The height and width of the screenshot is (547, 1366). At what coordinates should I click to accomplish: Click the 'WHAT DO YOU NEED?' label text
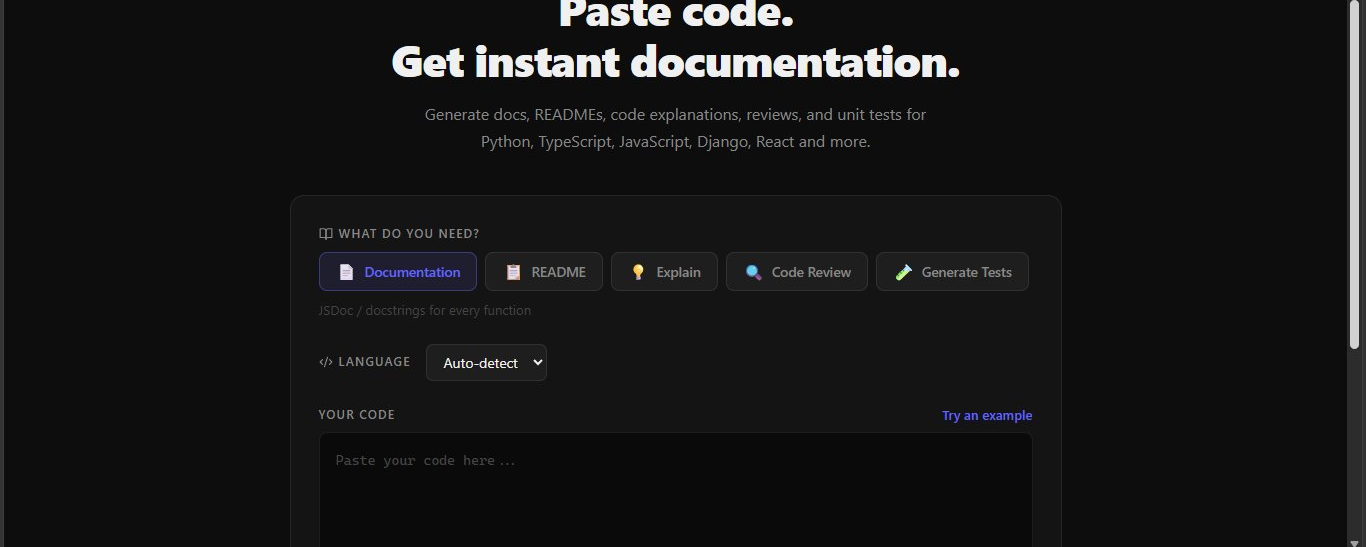tap(409, 234)
